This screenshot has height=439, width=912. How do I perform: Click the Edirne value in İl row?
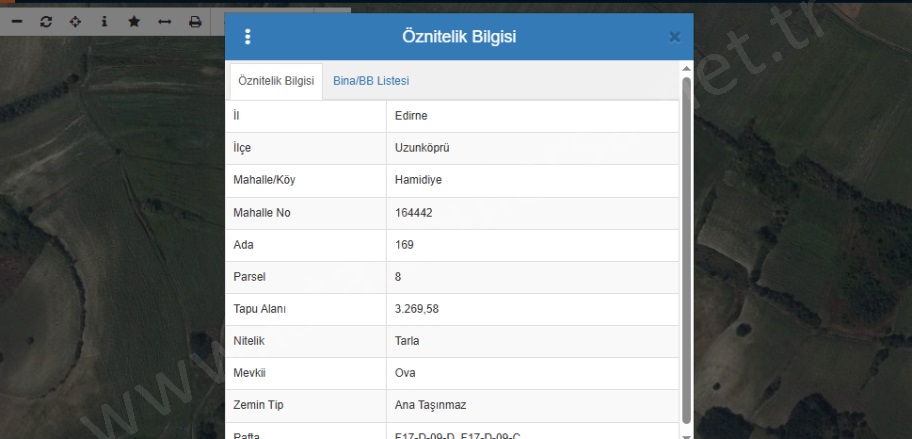click(412, 116)
